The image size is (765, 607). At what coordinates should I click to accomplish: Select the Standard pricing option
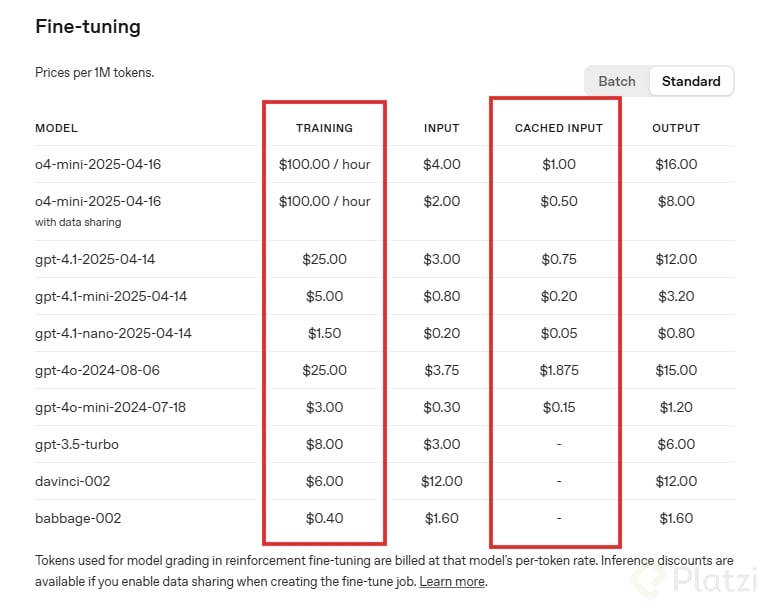click(x=691, y=81)
